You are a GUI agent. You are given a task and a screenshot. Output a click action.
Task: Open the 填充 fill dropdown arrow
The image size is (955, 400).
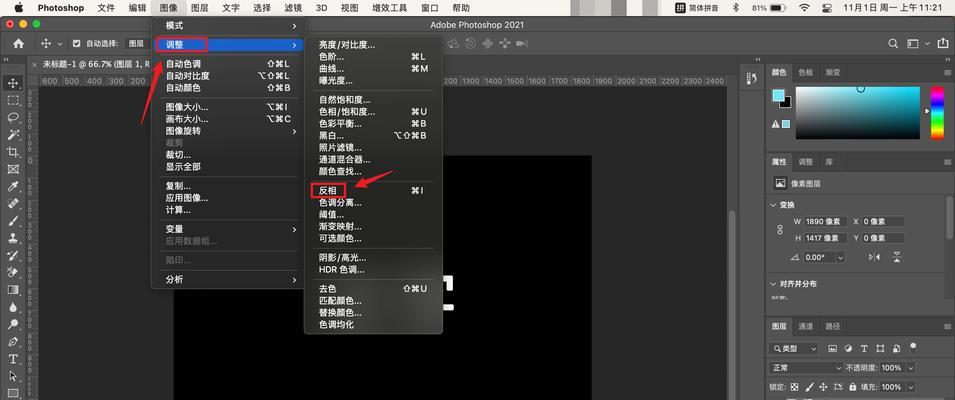[911, 387]
